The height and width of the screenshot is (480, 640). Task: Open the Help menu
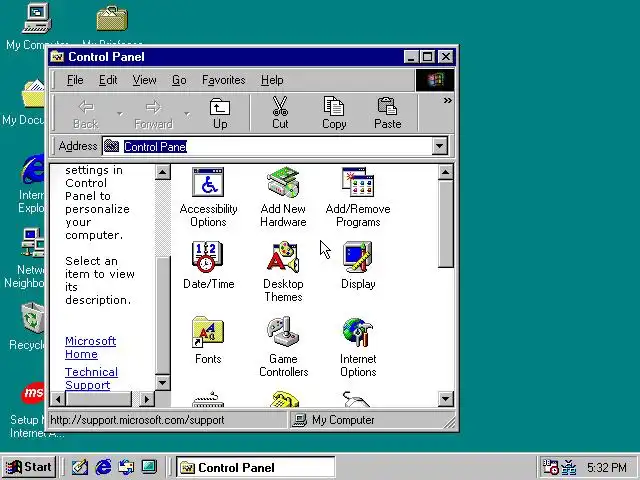click(272, 80)
